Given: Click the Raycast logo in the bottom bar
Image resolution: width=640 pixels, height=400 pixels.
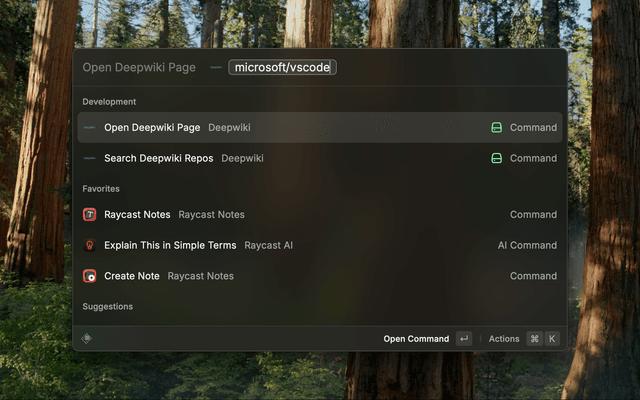Looking at the screenshot, I should point(86,338).
